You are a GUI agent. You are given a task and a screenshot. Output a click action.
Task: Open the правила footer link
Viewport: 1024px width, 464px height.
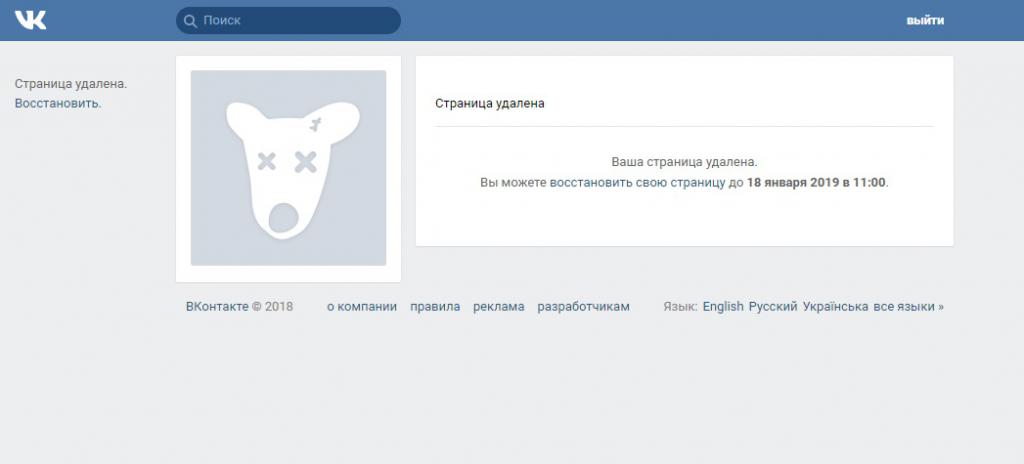tap(435, 307)
